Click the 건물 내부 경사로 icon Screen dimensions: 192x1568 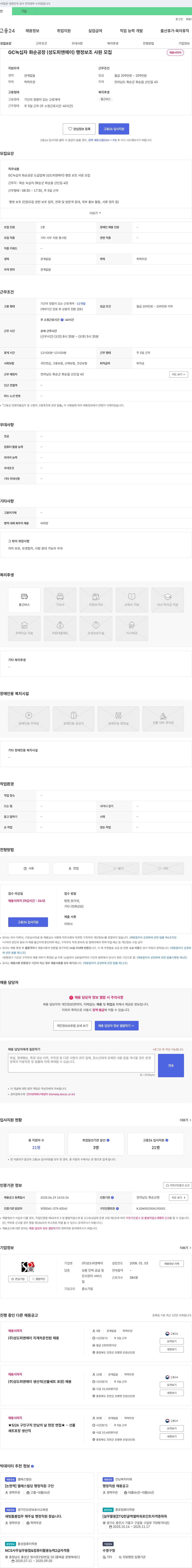(x=163, y=719)
